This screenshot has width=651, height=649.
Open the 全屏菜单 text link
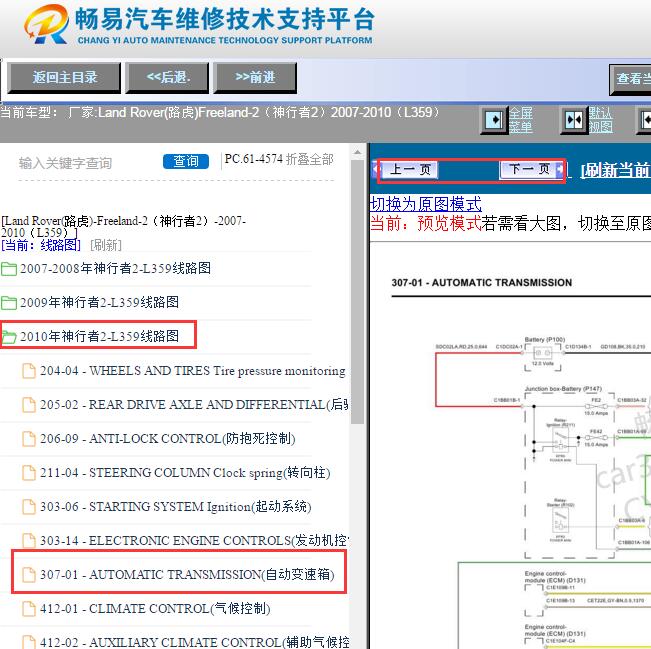pyautogui.click(x=521, y=120)
